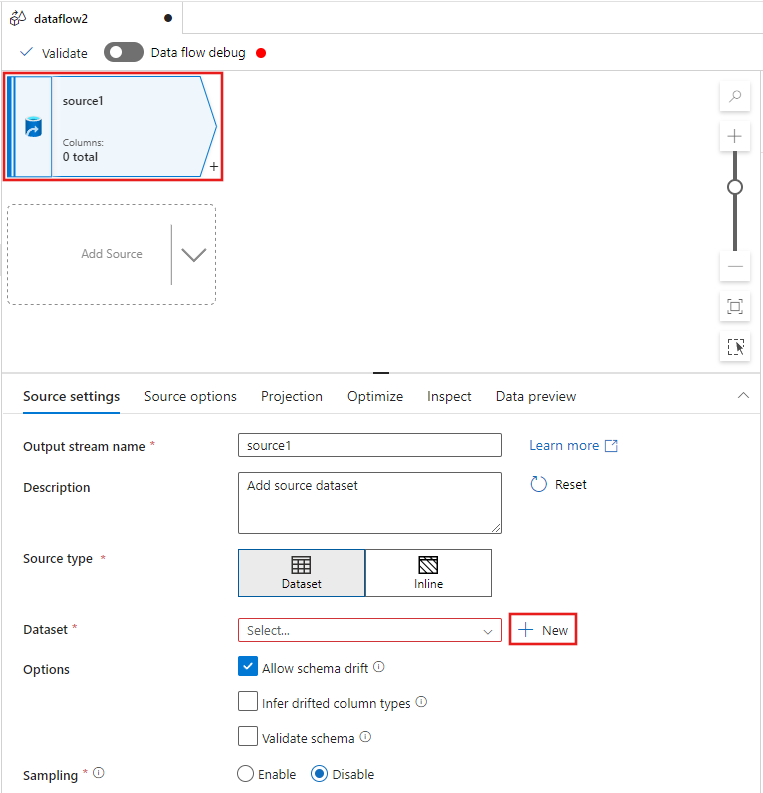
Task: Click the plus icon on source1 node
Action: click(x=214, y=166)
